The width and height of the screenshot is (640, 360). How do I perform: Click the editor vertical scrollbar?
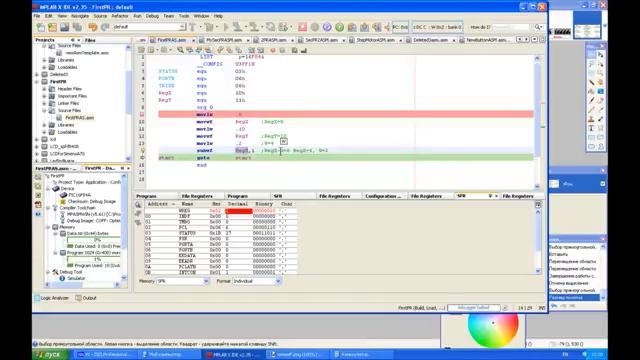(537, 122)
